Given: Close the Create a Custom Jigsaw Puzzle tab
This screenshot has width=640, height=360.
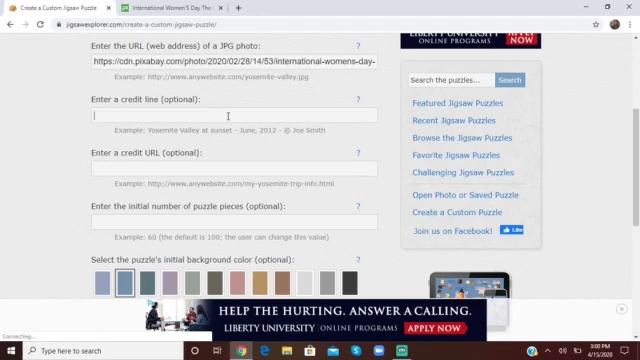Looking at the screenshot, I should [109, 8].
